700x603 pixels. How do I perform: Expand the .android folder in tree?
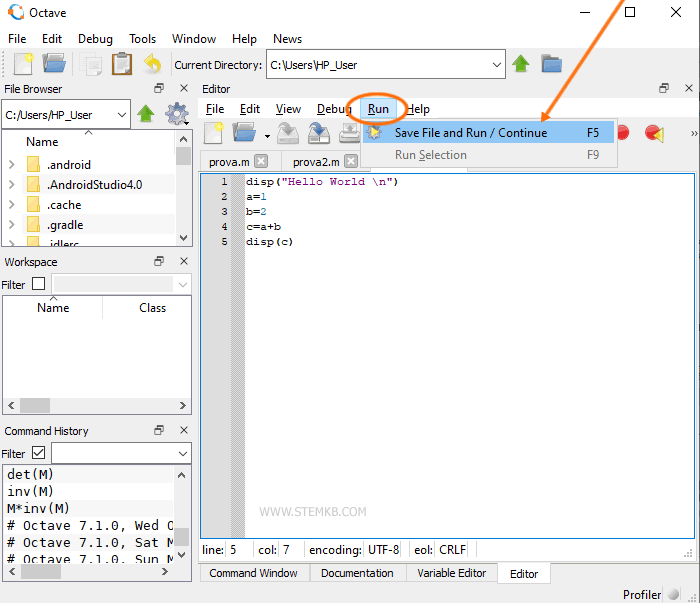tap(11, 165)
